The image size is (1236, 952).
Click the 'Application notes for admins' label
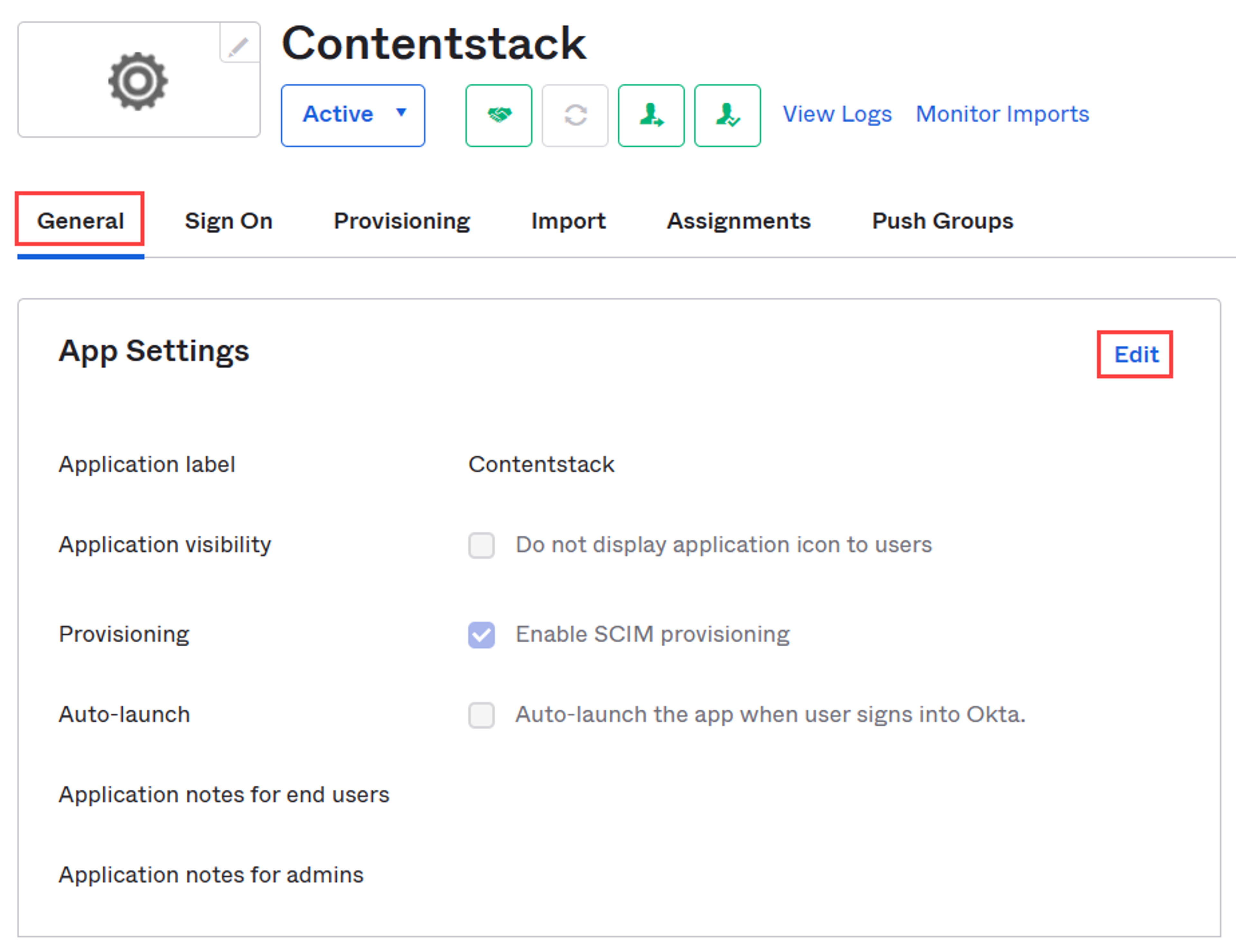click(x=211, y=875)
